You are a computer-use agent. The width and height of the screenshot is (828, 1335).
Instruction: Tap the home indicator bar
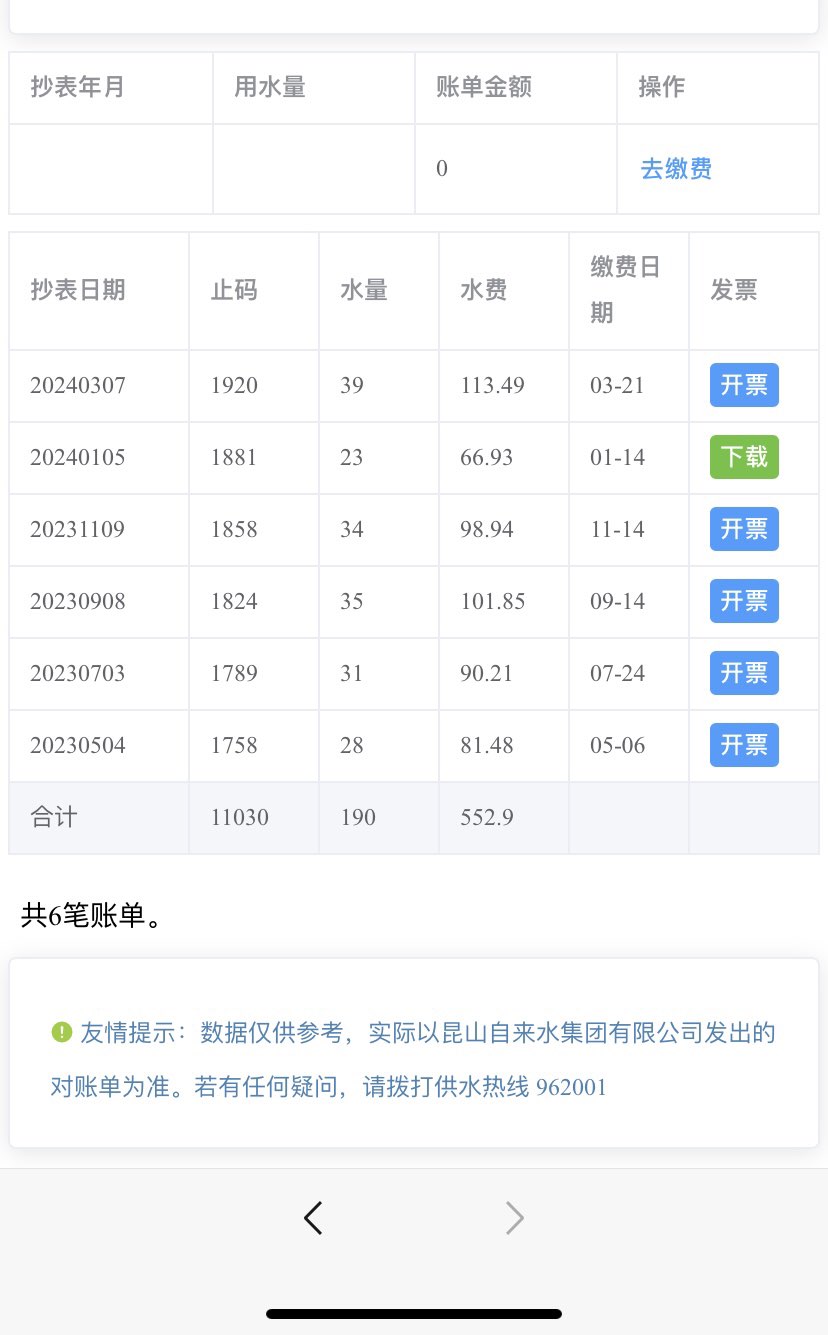[414, 1313]
